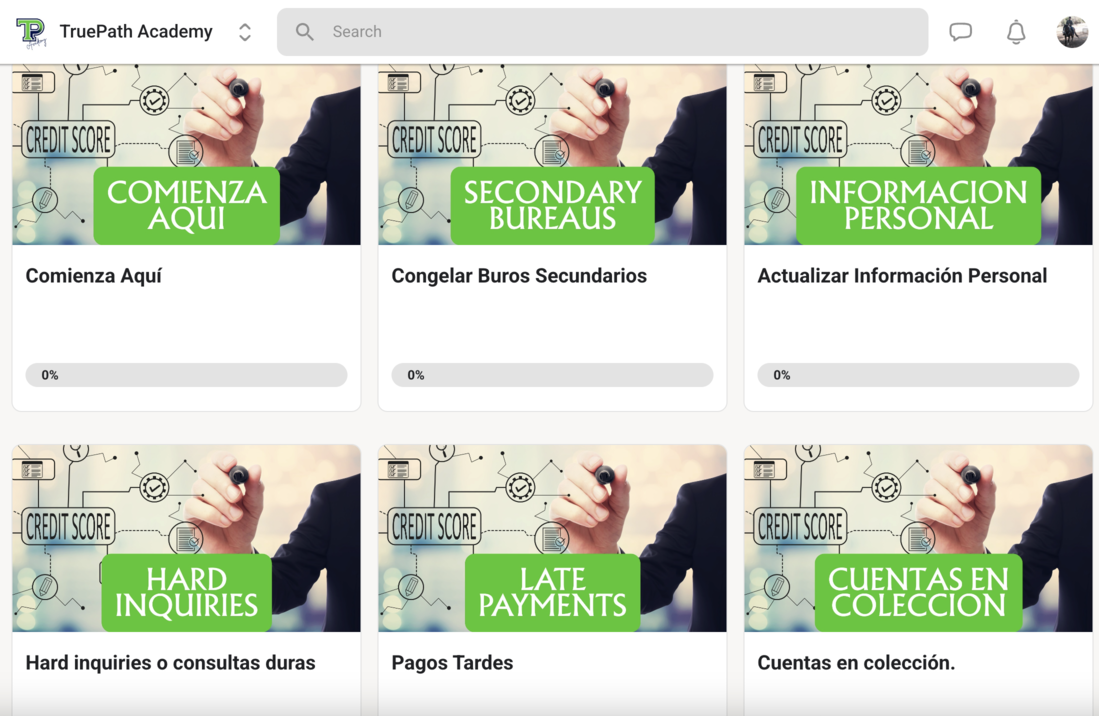Click the Actualizar Información Personal title
Screen dimensions: 1099x716
[x=902, y=276]
